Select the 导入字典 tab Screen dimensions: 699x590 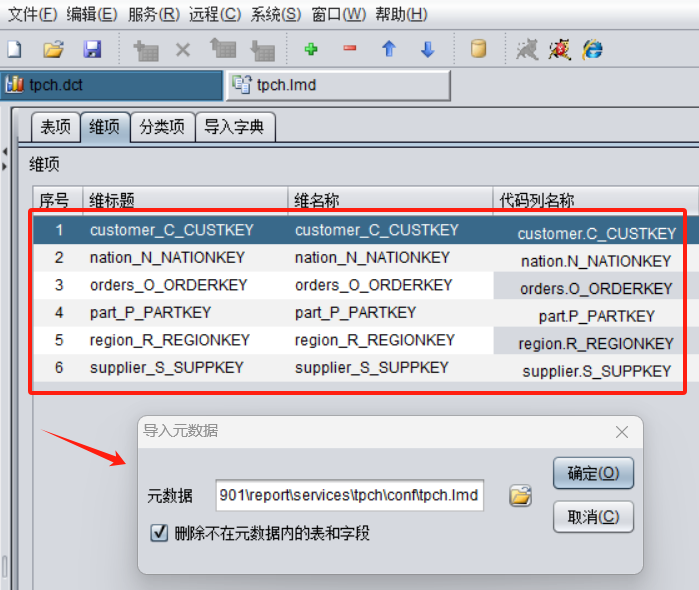click(234, 127)
